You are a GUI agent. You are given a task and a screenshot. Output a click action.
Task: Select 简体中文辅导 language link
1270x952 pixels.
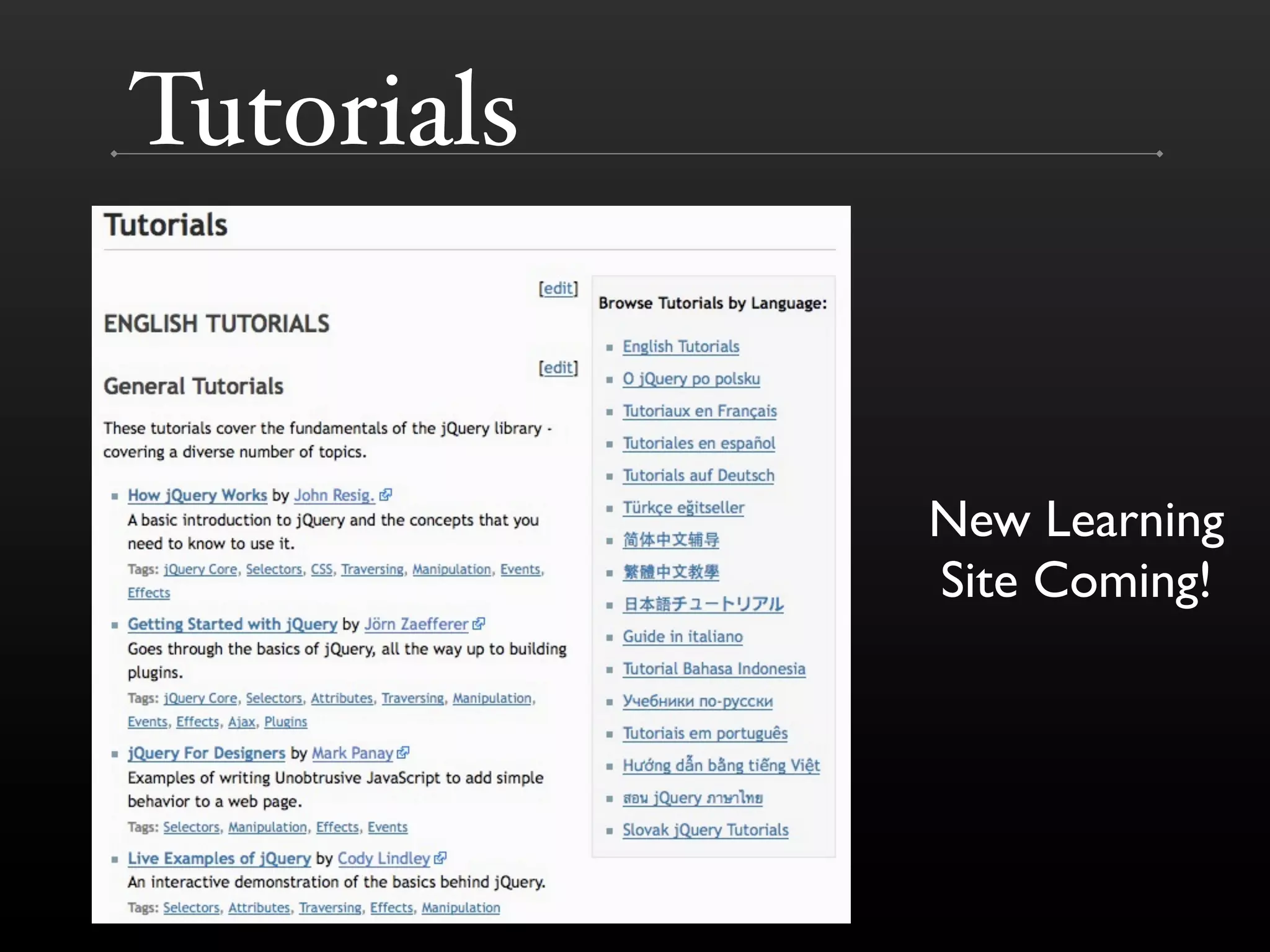pyautogui.click(x=671, y=540)
